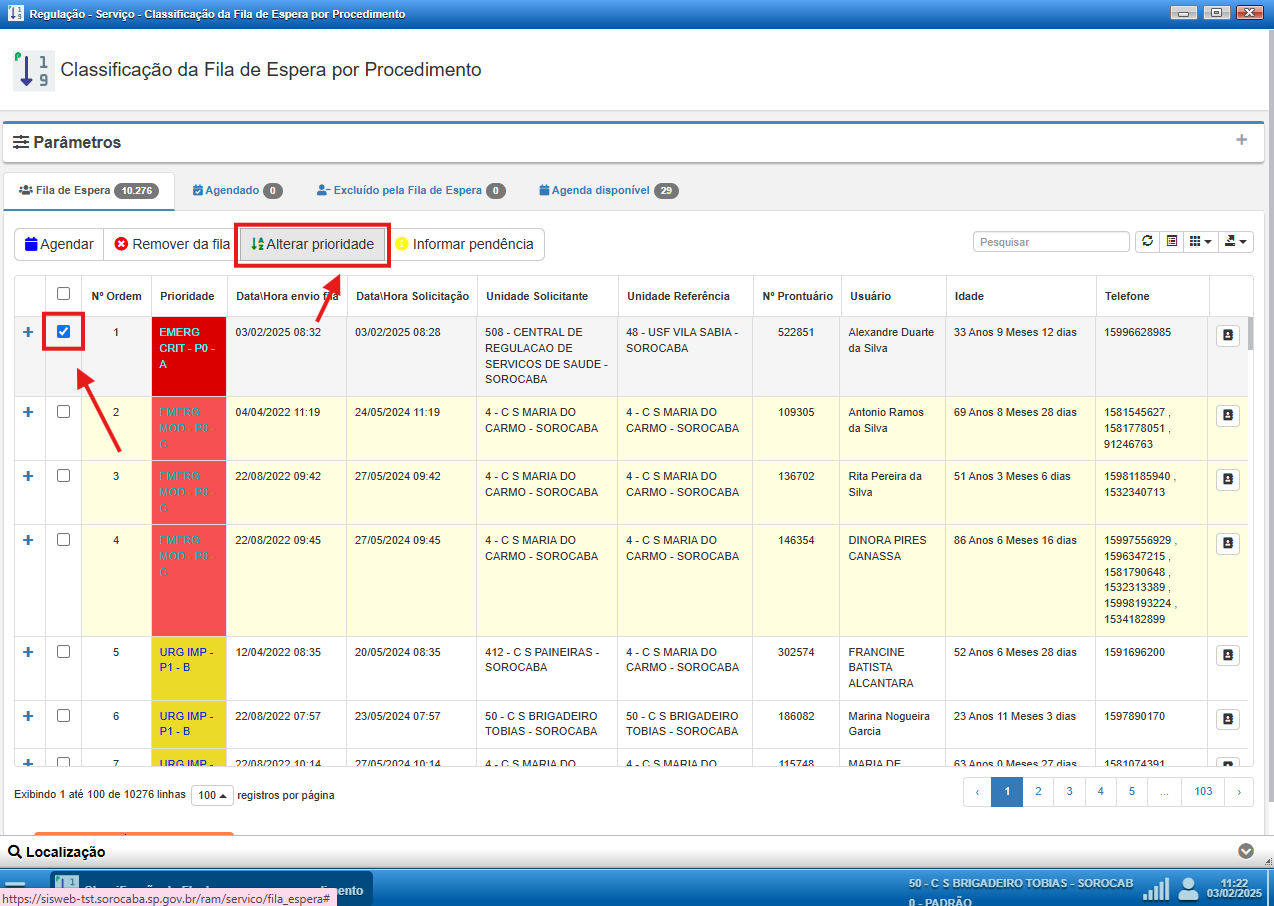Screen dimensions: 1274x906
Task: Click the user profile icon in bottom bar
Action: pos(1188,889)
